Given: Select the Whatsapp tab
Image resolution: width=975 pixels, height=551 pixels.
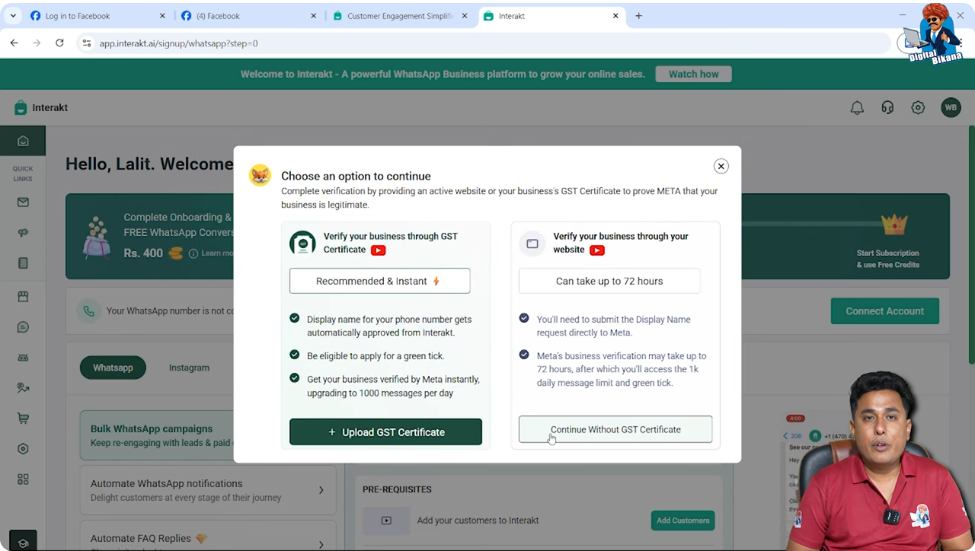Looking at the screenshot, I should (113, 368).
